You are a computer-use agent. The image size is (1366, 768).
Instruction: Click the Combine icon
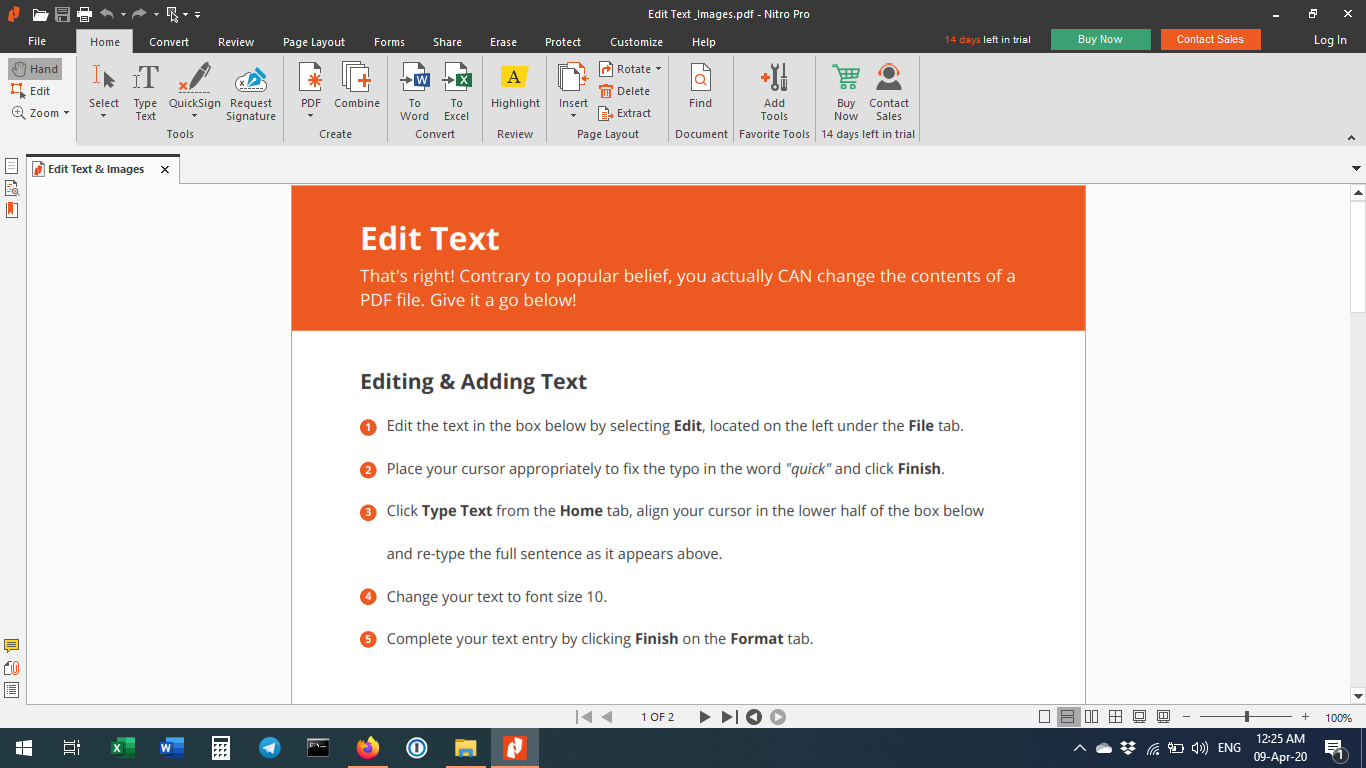pyautogui.click(x=356, y=90)
